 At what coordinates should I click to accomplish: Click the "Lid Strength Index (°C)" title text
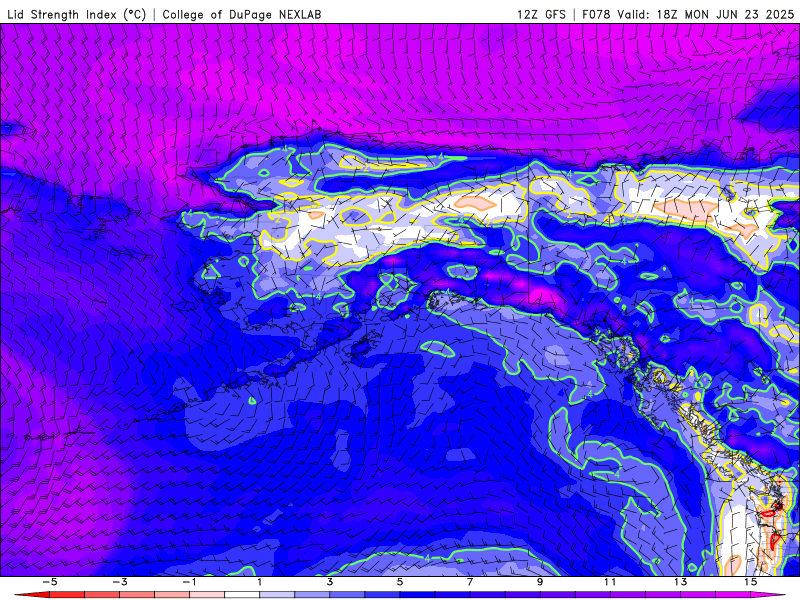click(x=77, y=14)
